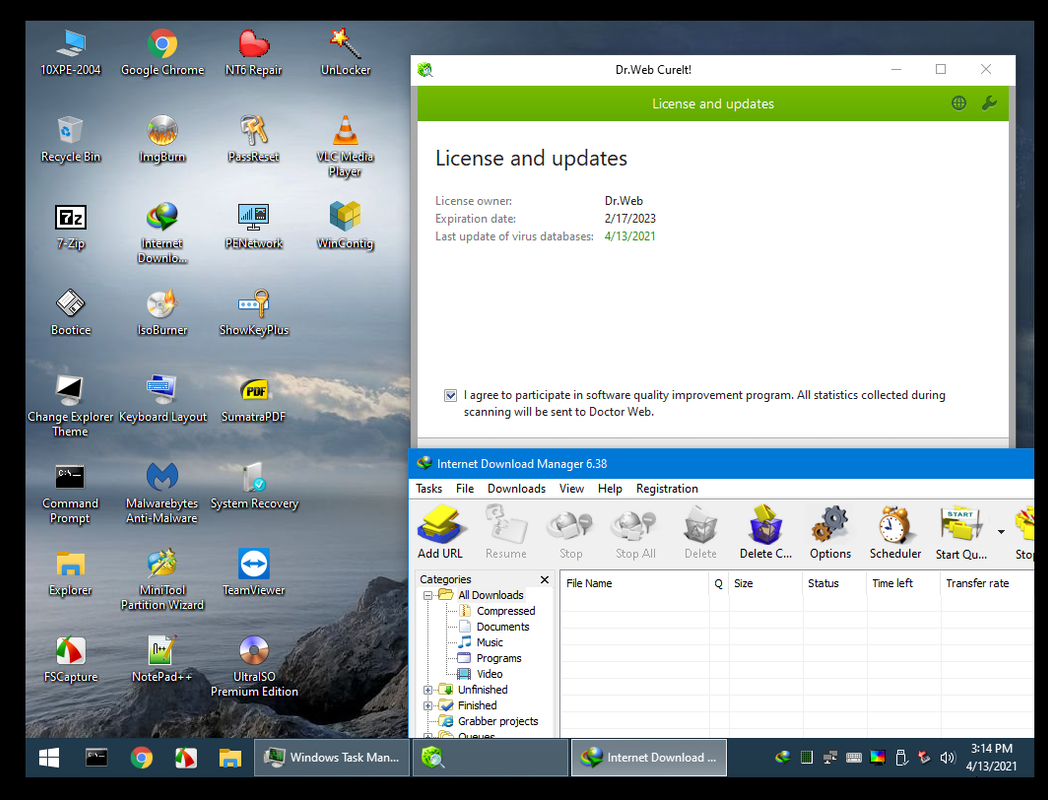The width and height of the screenshot is (1048, 800).
Task: Switch to Dr.Web CureIt taskbar button
Action: click(490, 757)
